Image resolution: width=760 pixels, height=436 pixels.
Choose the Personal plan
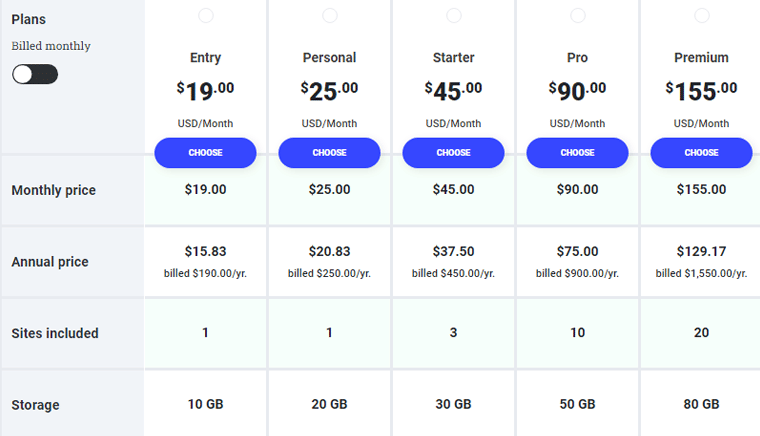coord(329,153)
